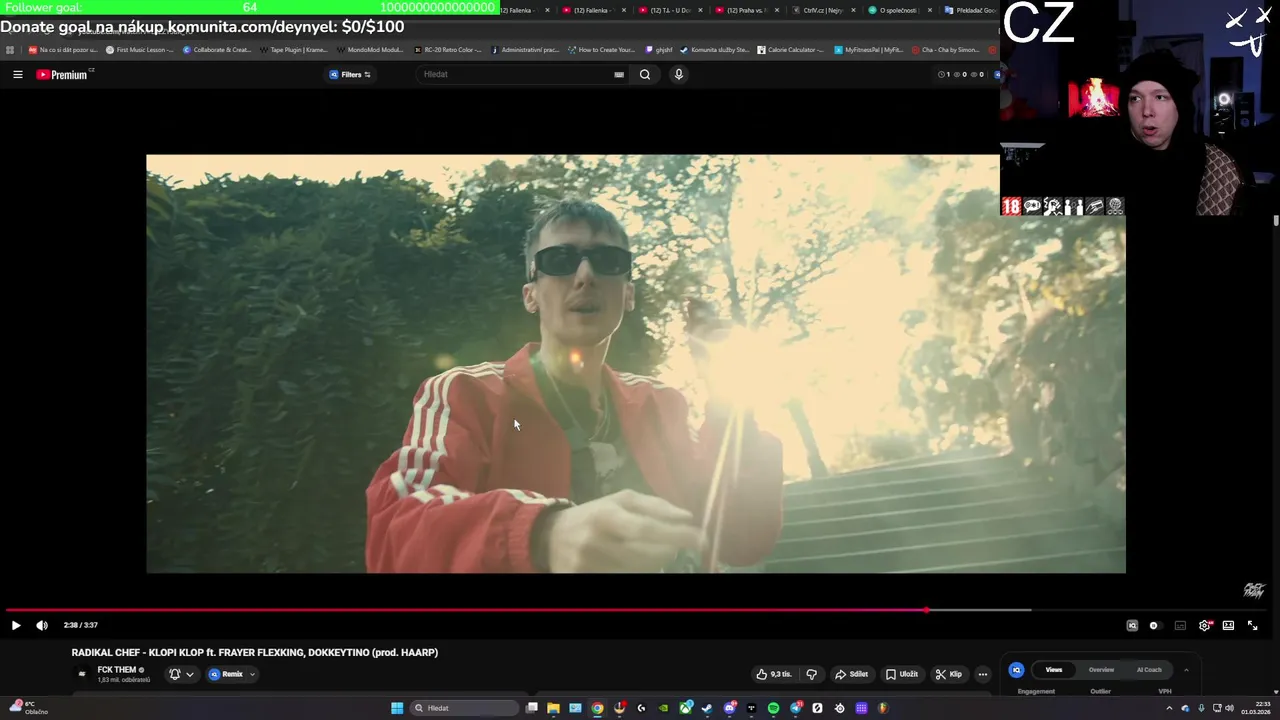Open the on-screen keyboard icon in search
The height and width of the screenshot is (720, 1280).
coord(619,74)
